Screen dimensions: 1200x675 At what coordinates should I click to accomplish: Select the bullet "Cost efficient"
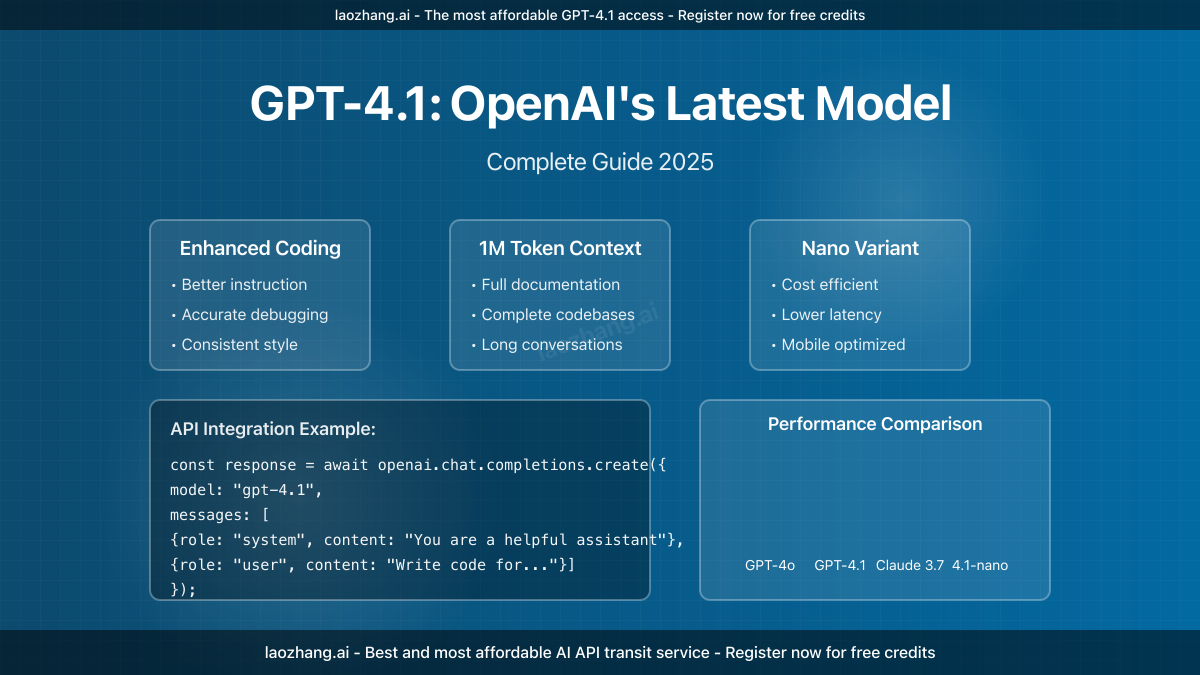(x=824, y=285)
